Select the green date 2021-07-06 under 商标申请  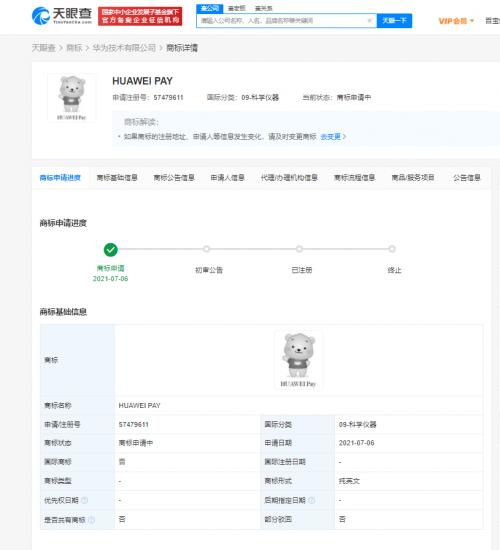(110, 279)
